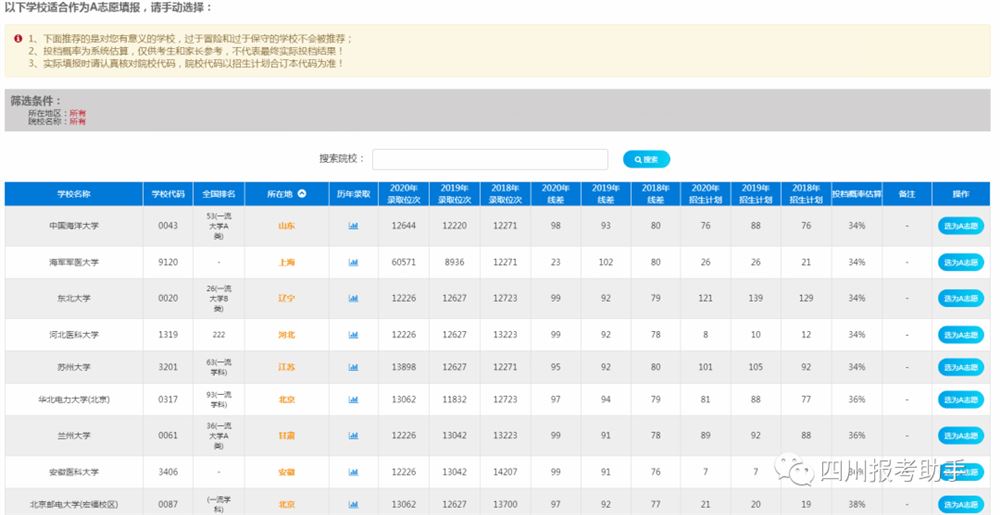Click the 备注 column header

[x=907, y=194]
